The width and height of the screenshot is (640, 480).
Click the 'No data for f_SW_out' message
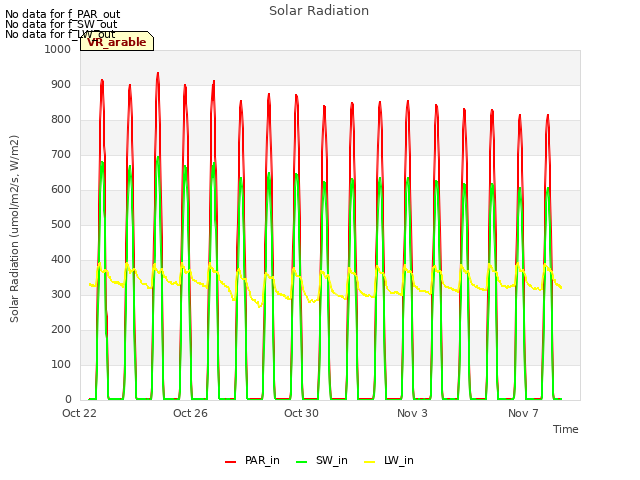click(x=61, y=24)
